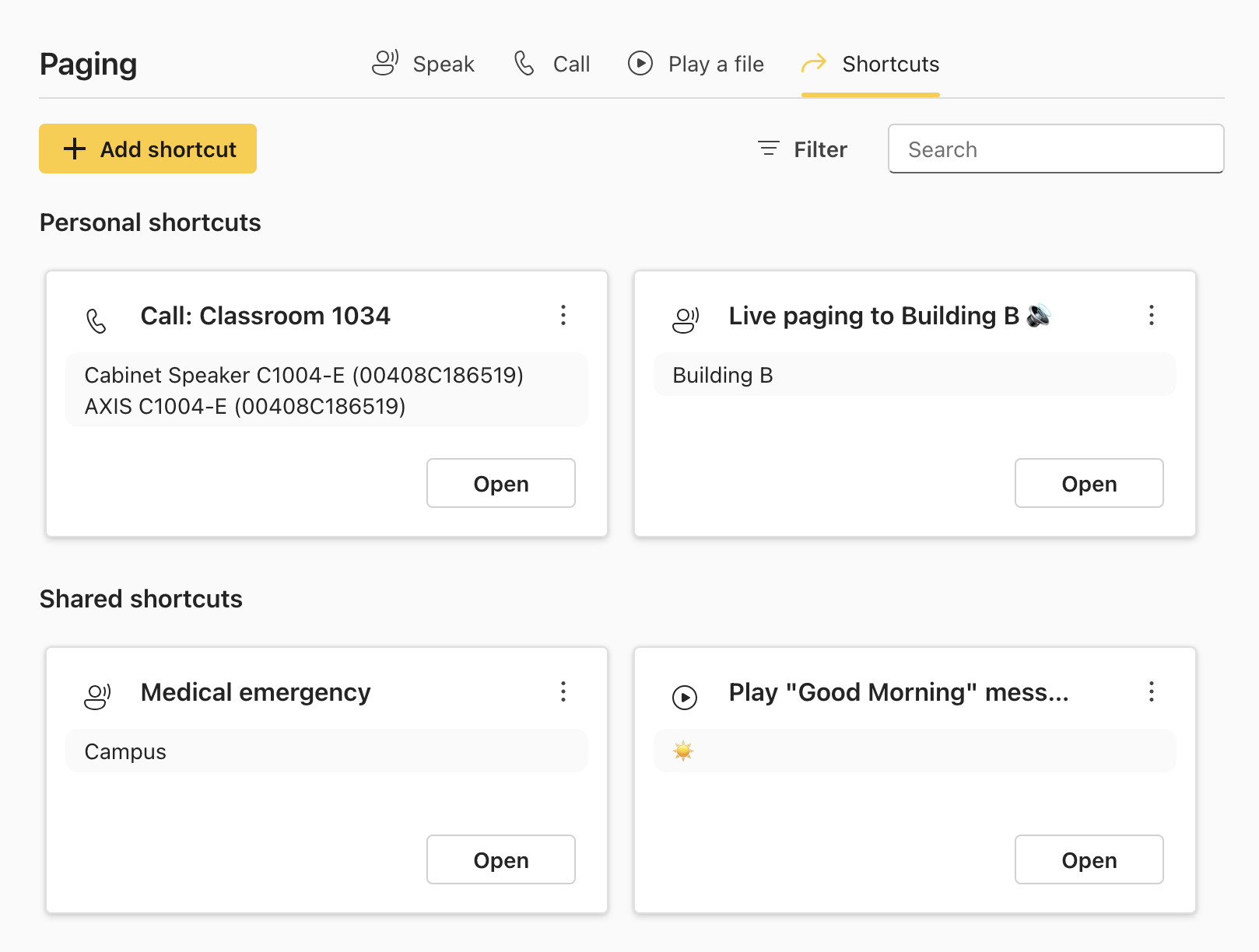Open options menu for Medical emergency shortcut
Image resolution: width=1259 pixels, height=952 pixels.
tap(563, 691)
